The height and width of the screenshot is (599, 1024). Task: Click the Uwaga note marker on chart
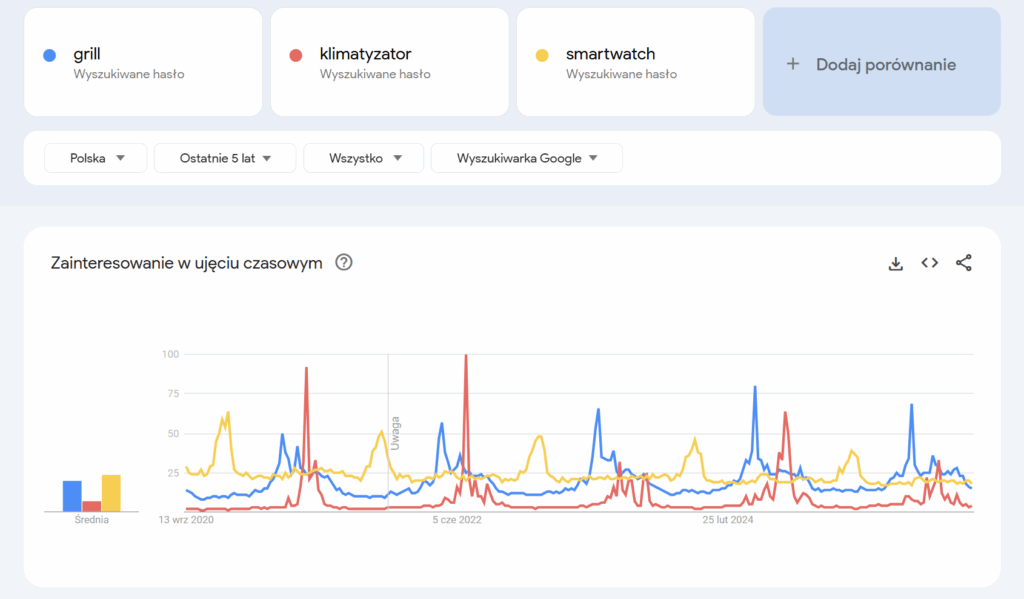(x=395, y=432)
